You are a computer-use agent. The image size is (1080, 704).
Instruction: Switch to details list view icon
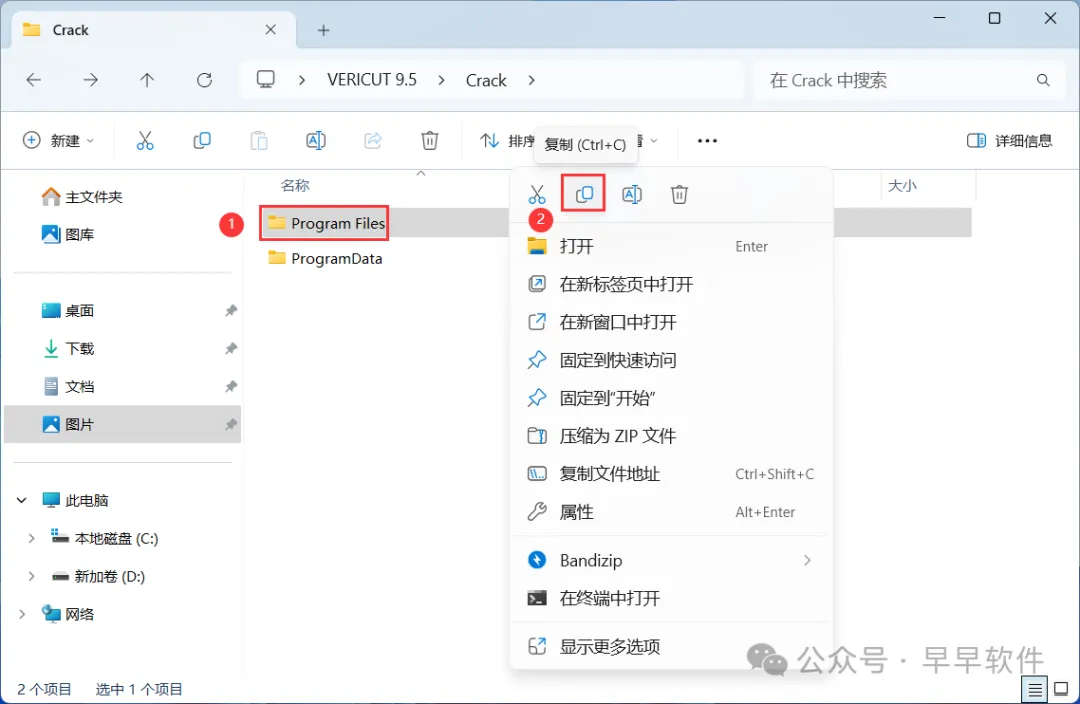(x=1035, y=689)
